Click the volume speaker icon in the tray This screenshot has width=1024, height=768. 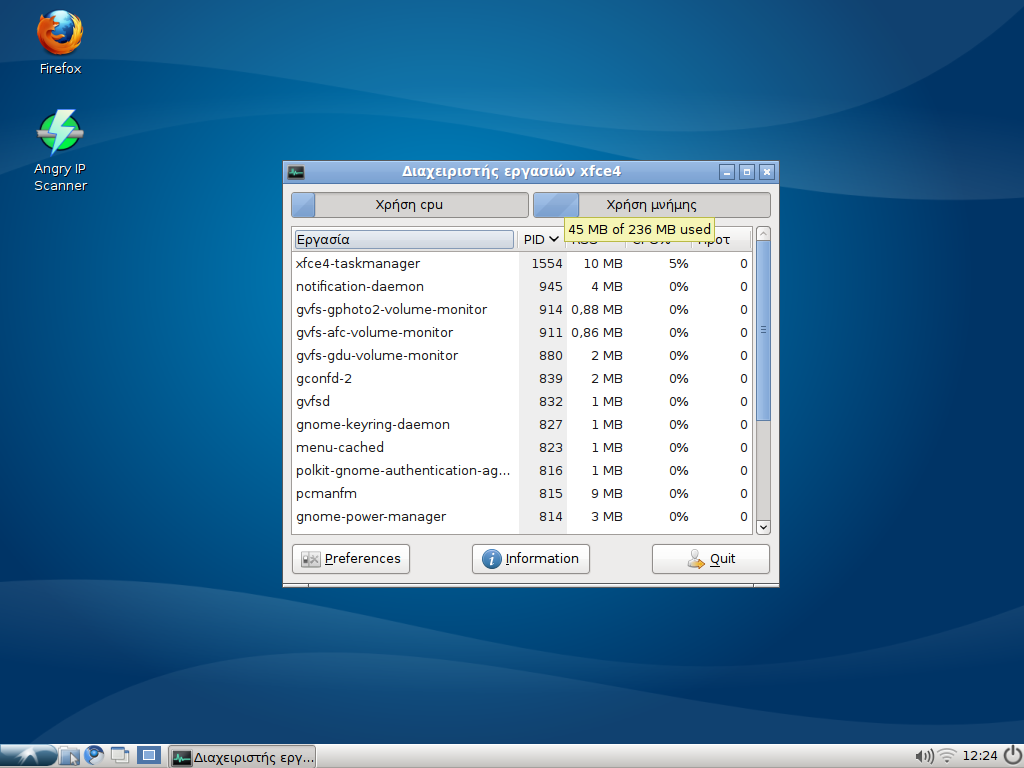tap(924, 756)
